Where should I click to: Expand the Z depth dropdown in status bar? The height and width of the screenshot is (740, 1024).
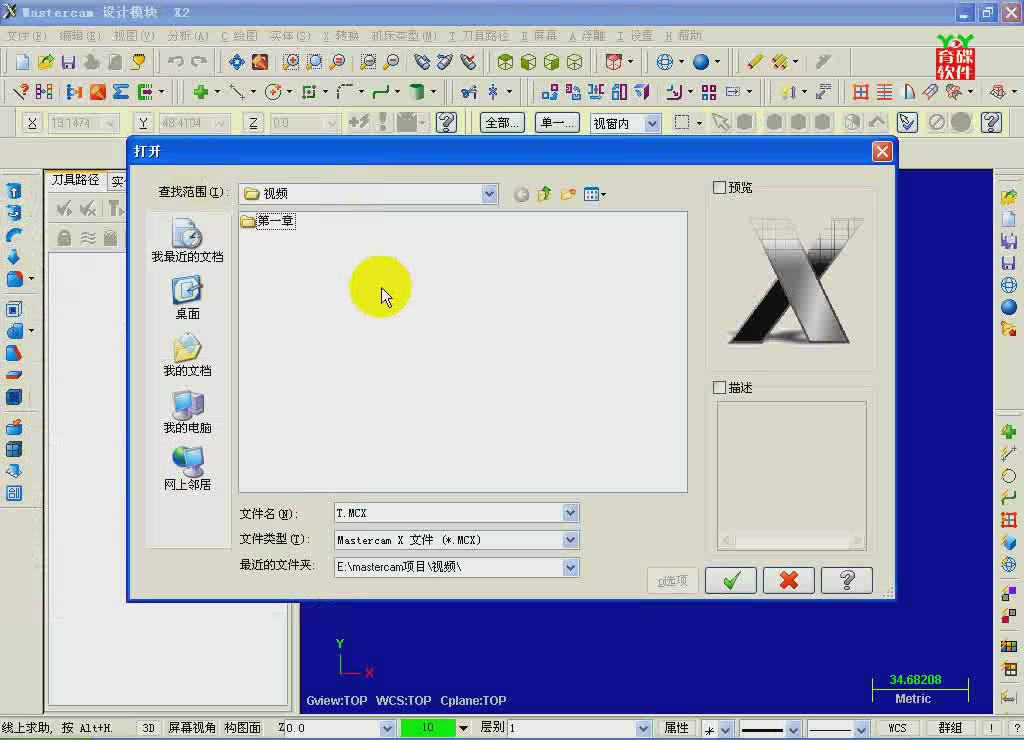pos(387,728)
